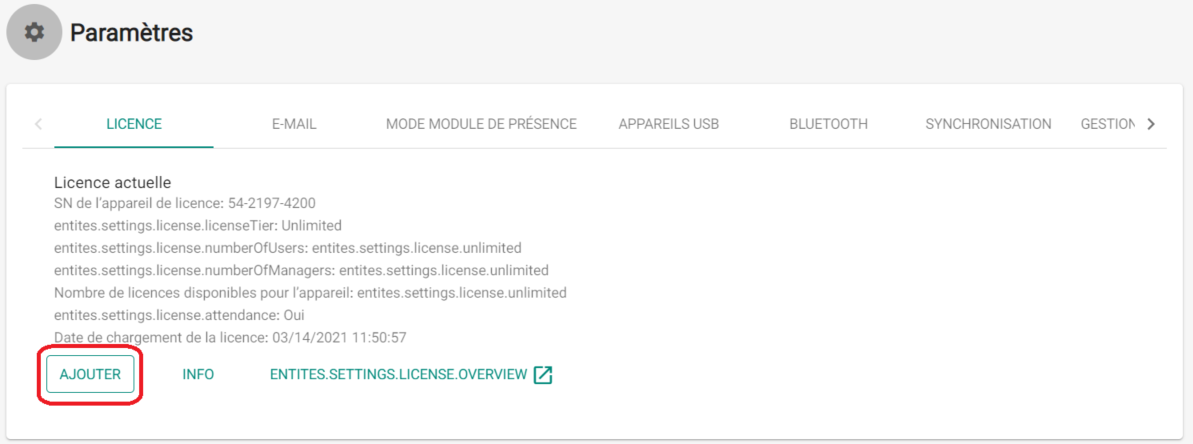The image size is (1193, 444).
Task: Select the partially visible GESTION tab
Action: (1107, 124)
